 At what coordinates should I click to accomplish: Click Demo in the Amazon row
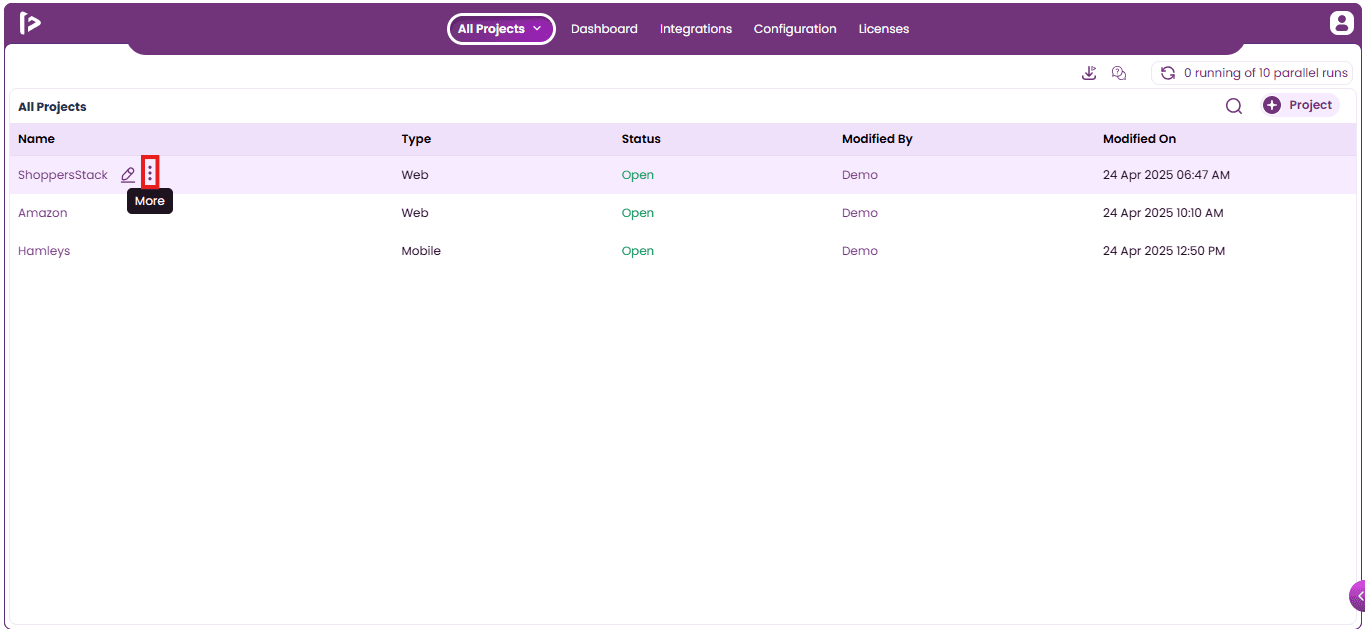click(860, 213)
